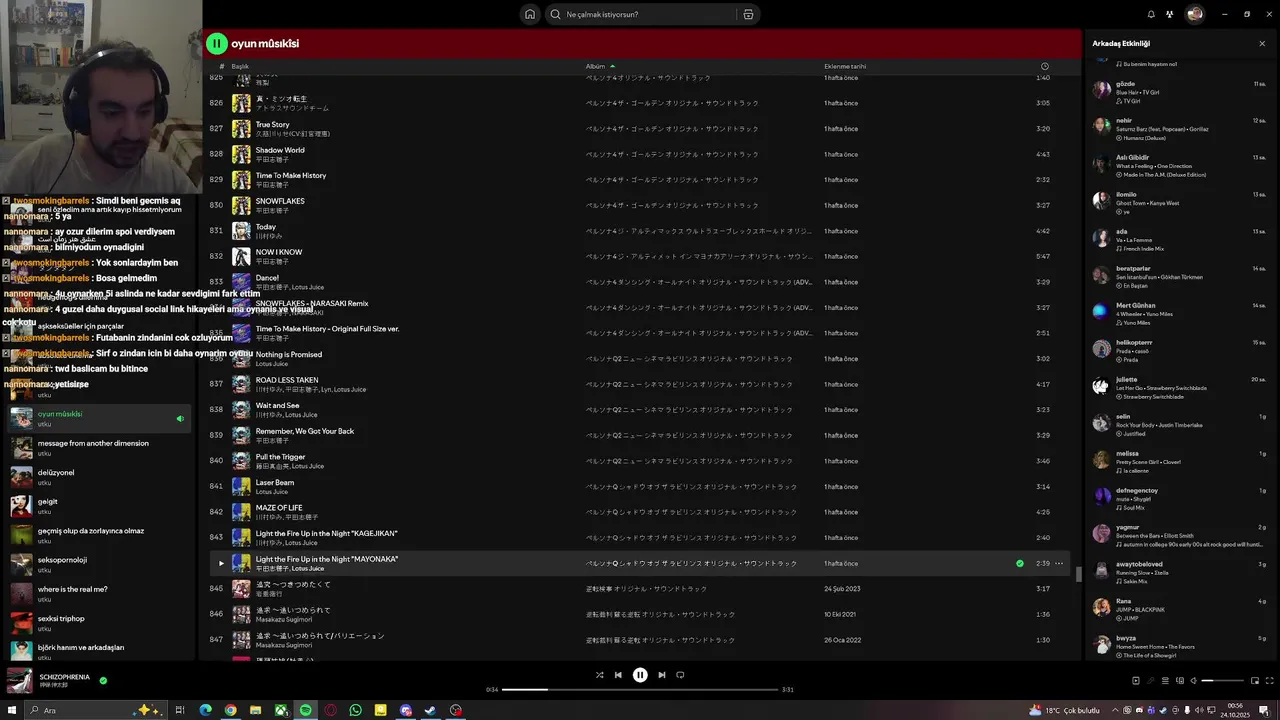Pause playback in the bottom player bar
Viewport: 1280px width, 720px height.
point(640,675)
